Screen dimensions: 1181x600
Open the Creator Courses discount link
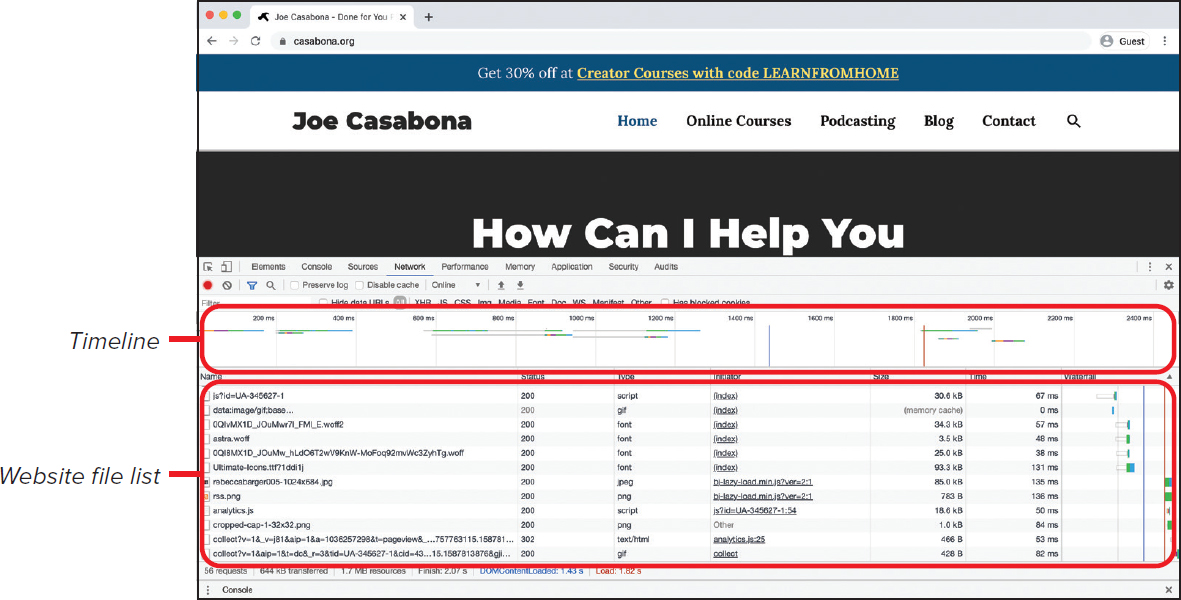738,73
